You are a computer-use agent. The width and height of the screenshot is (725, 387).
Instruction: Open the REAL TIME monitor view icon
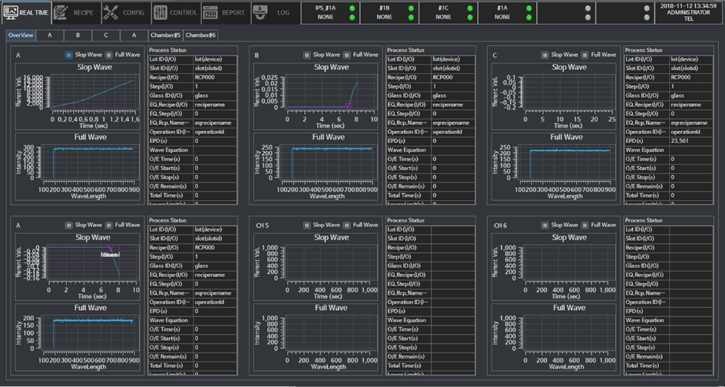click(11, 12)
